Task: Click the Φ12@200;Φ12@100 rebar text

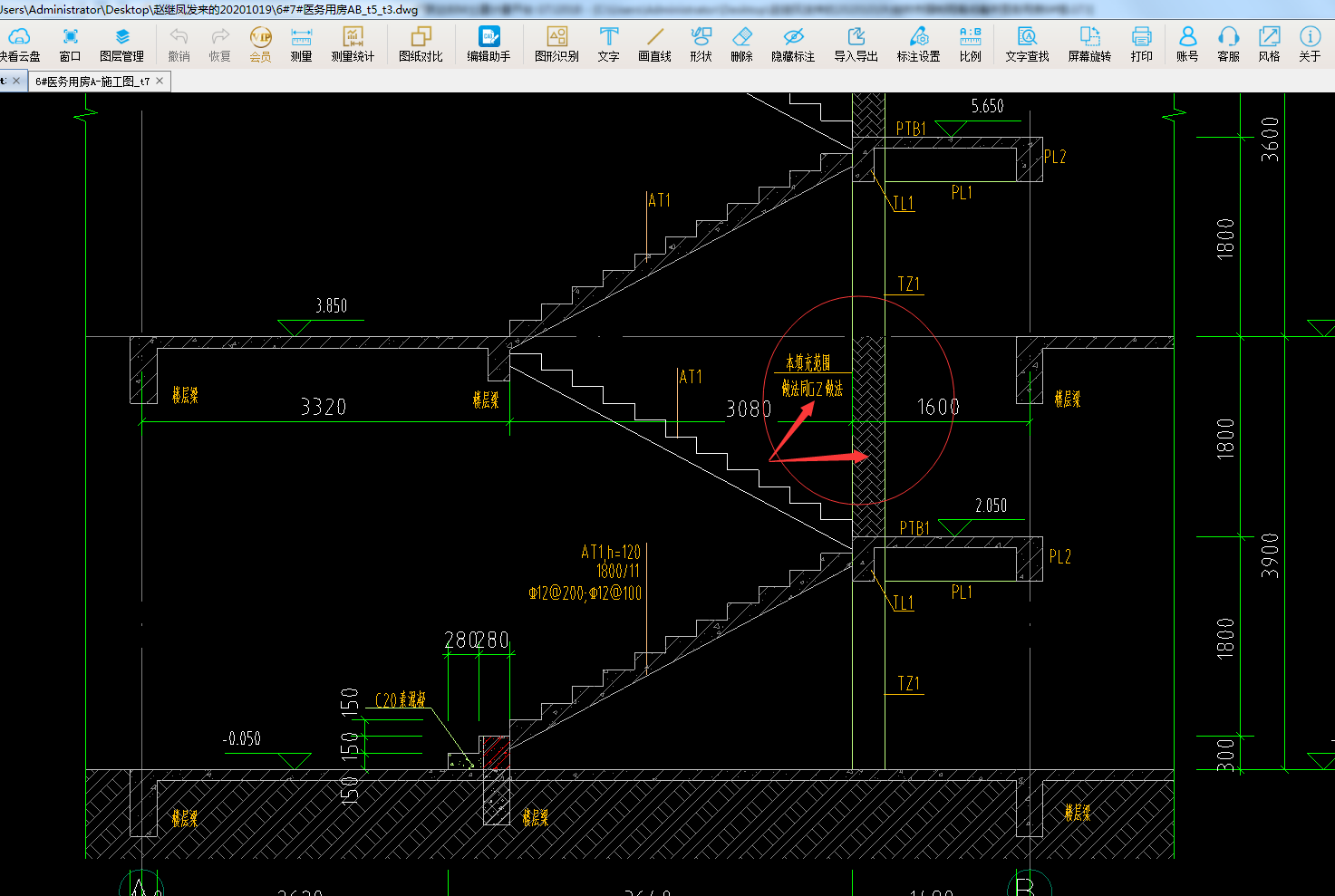Action: 585,593
